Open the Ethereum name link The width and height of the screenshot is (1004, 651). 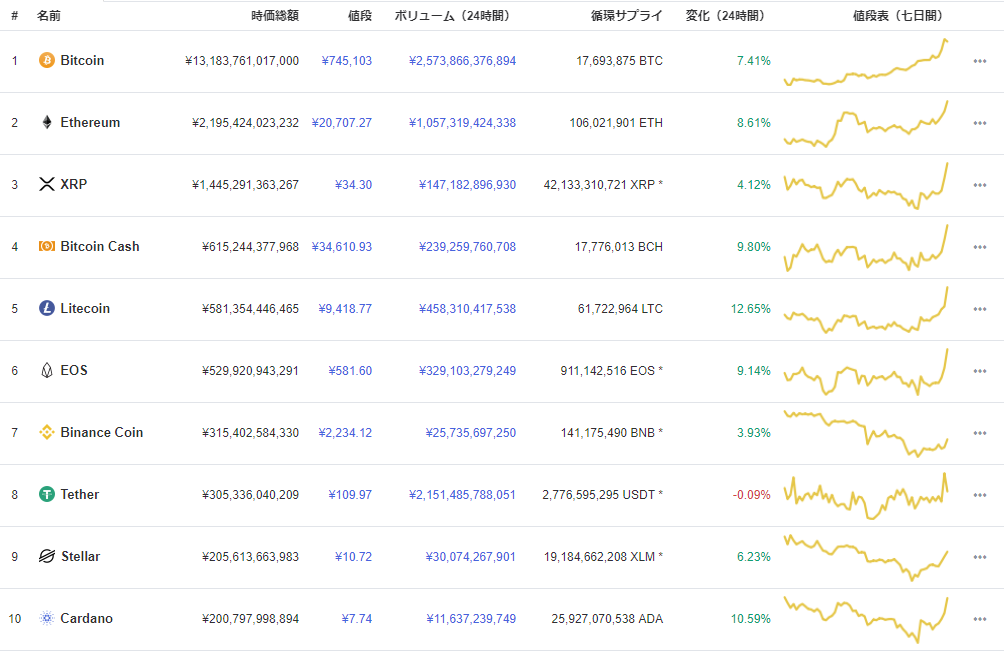tap(90, 122)
